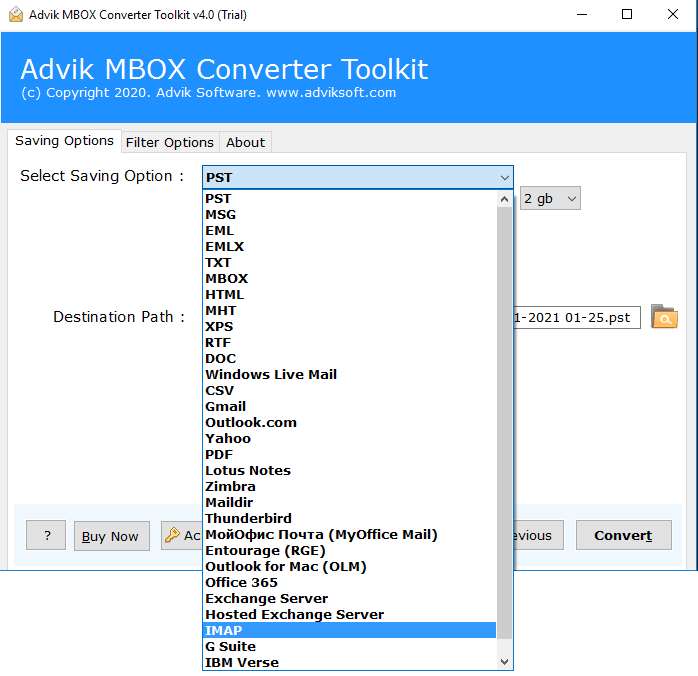Select Outlook.com as saving option
698x676 pixels.
[x=349, y=423]
